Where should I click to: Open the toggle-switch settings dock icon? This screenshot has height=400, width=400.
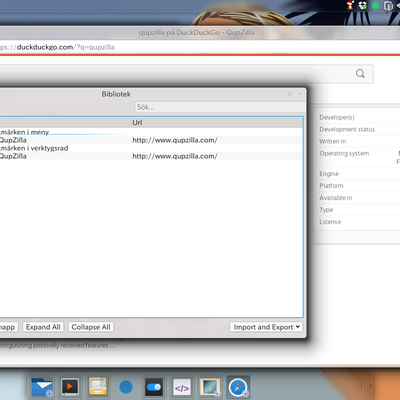coord(154,387)
